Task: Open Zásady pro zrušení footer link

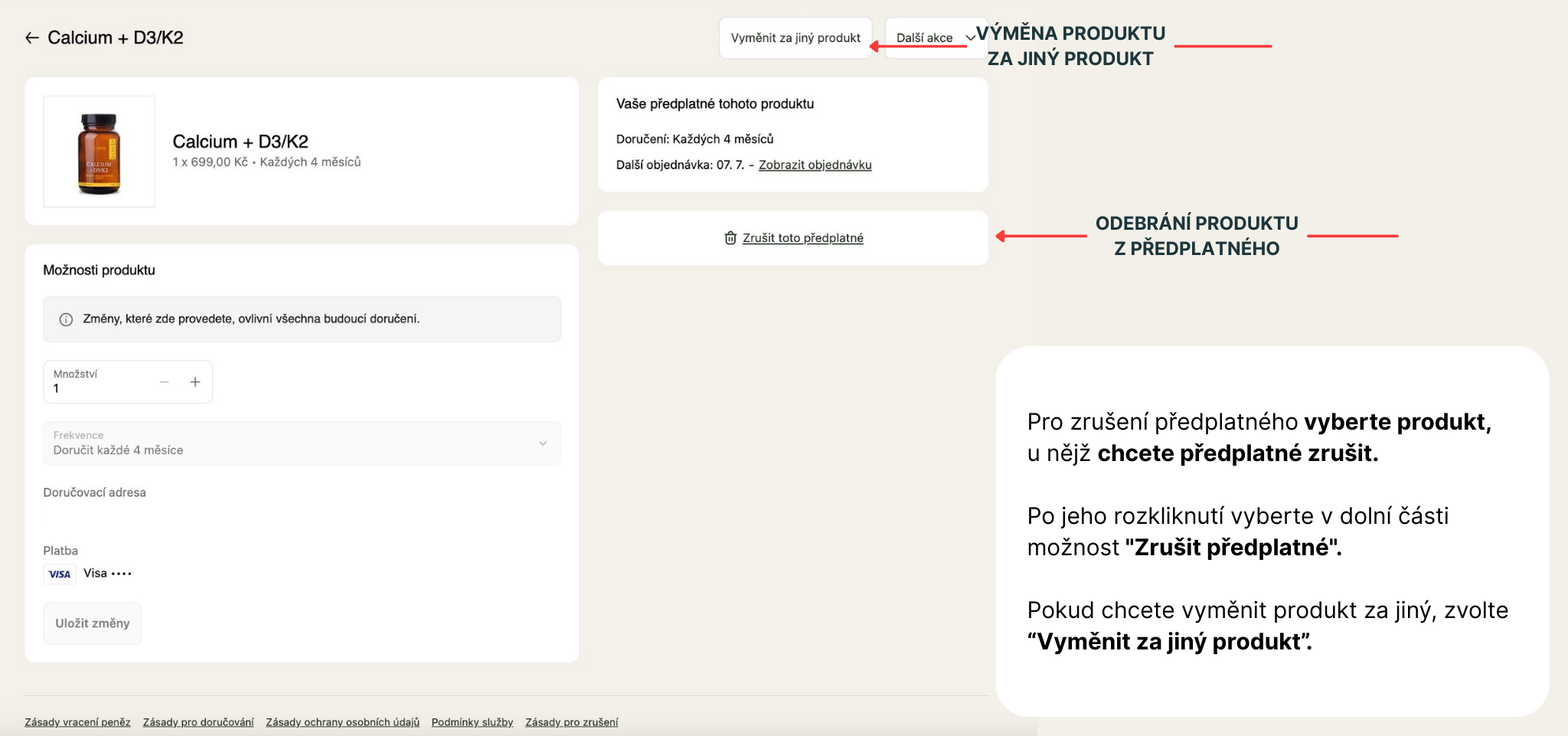Action: (571, 722)
